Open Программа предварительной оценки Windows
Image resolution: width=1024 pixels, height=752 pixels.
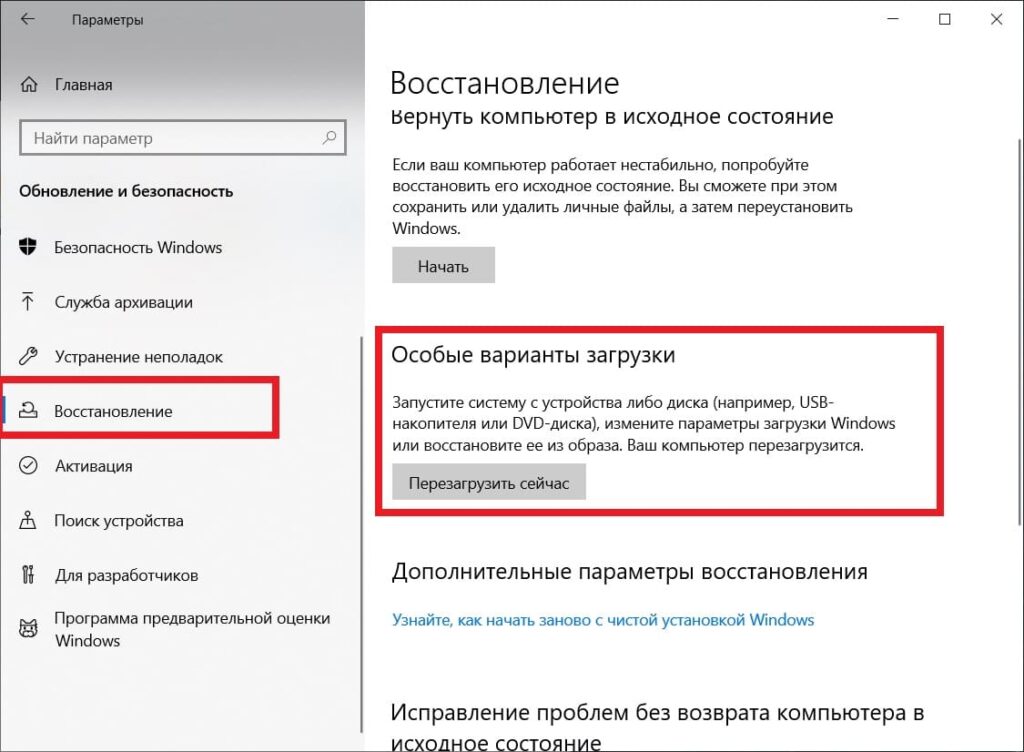[192, 629]
